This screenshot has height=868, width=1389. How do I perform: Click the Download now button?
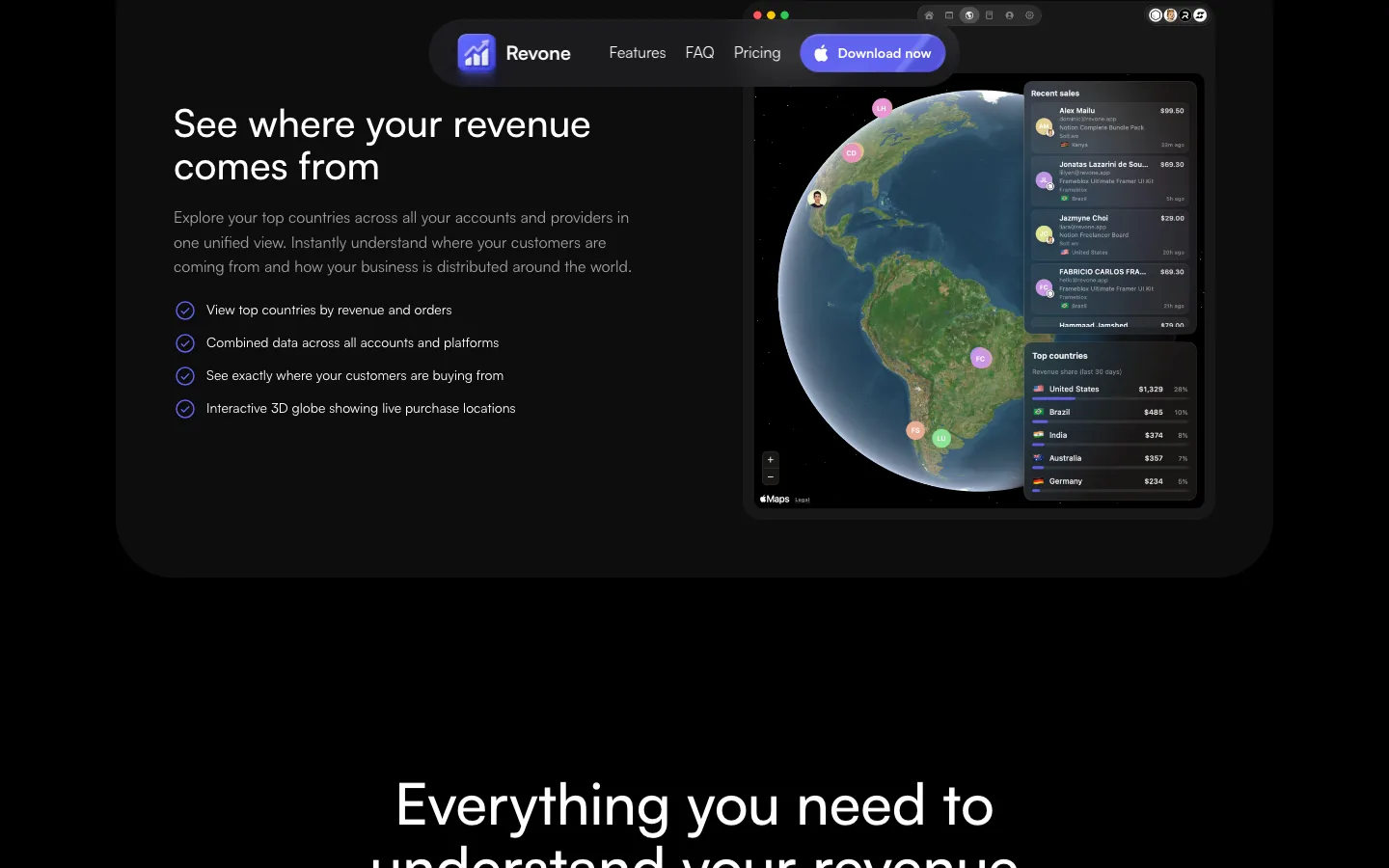(x=872, y=53)
